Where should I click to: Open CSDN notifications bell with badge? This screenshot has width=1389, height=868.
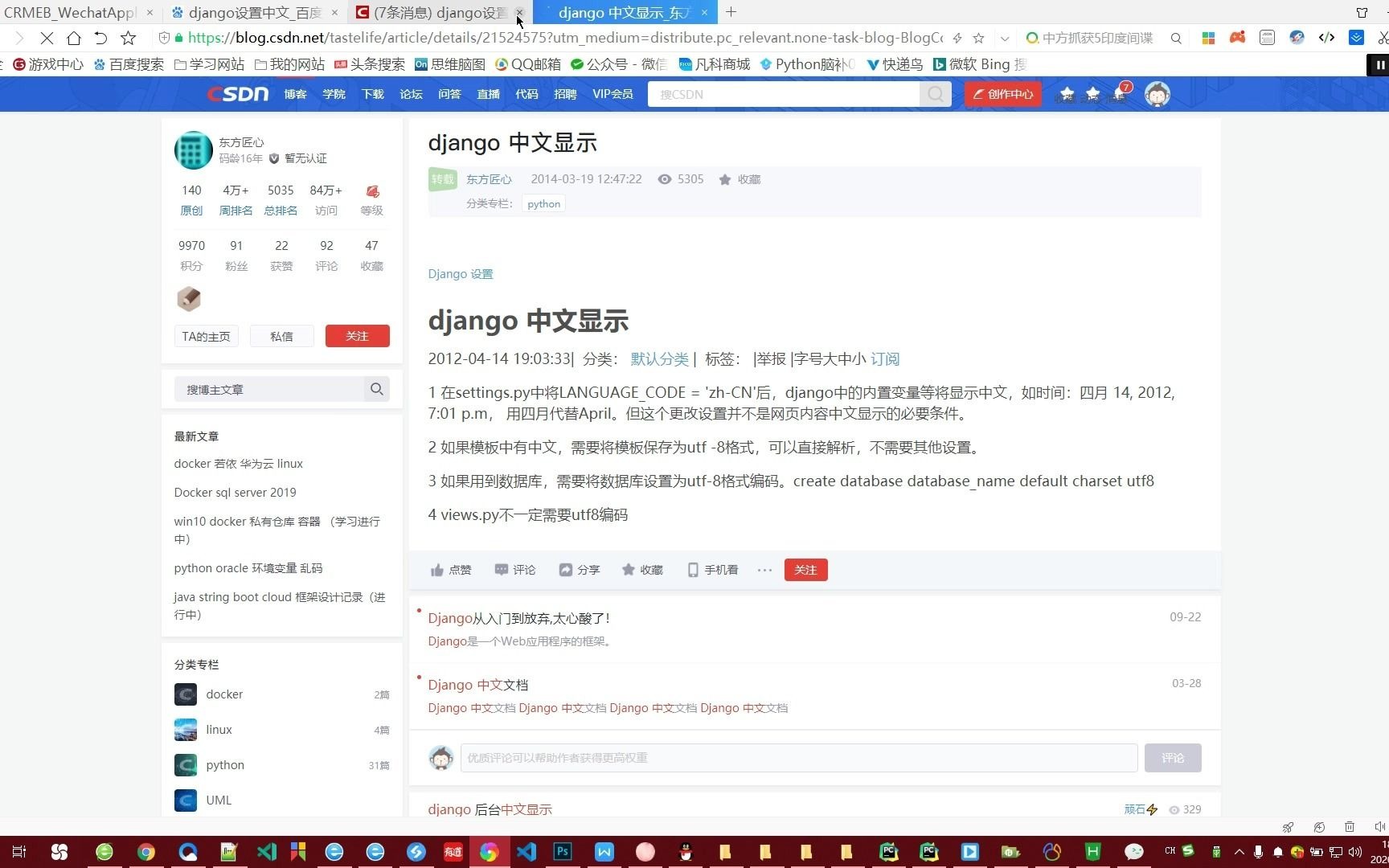pos(1120,94)
